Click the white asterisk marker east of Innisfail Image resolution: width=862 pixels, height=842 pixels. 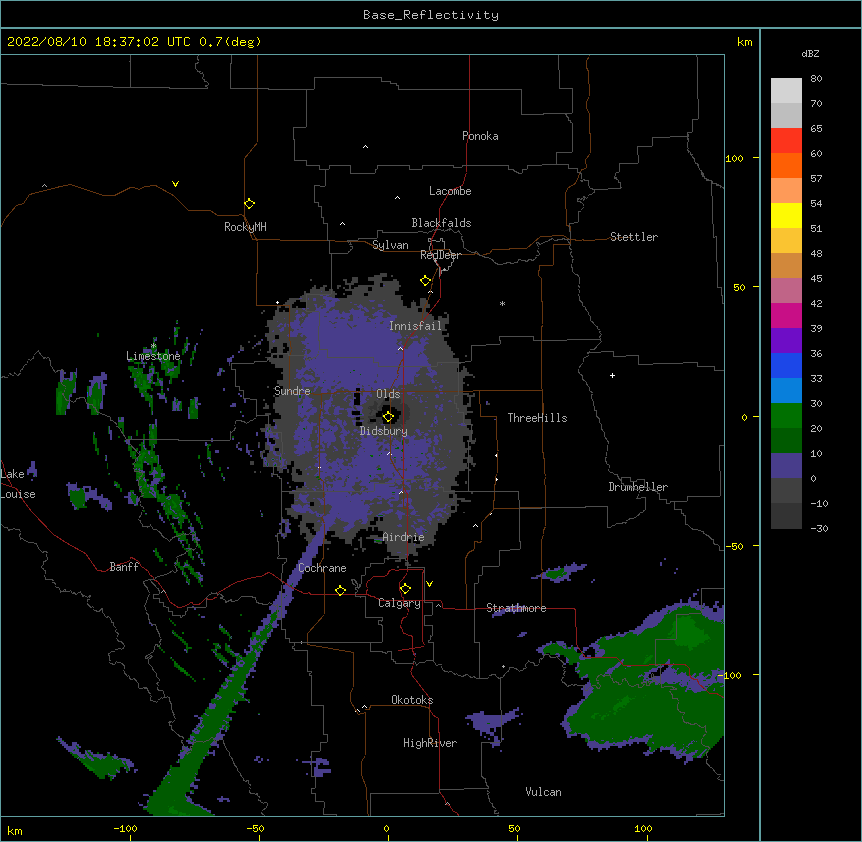tap(502, 303)
